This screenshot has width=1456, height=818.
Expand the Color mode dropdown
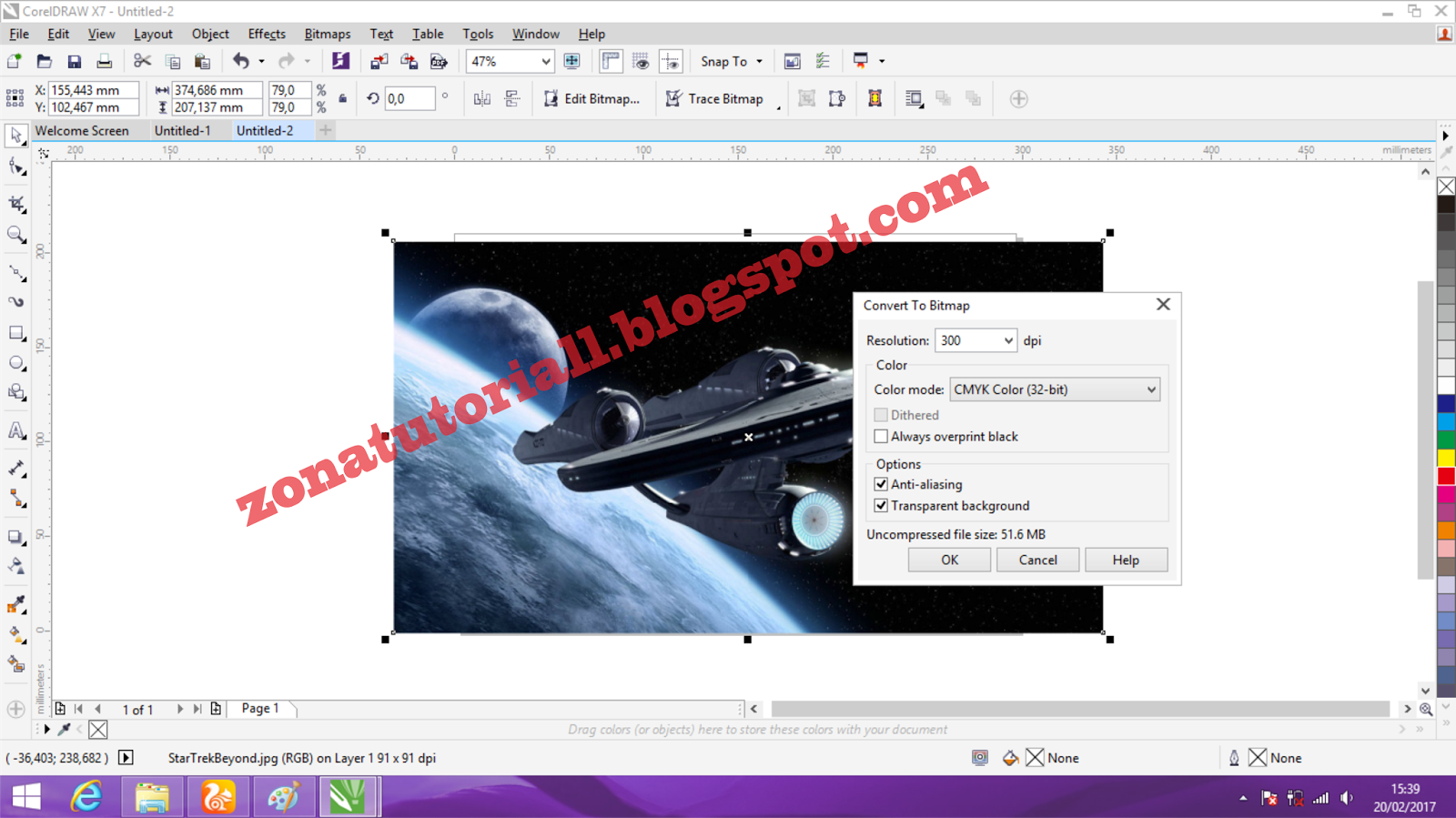(1151, 389)
